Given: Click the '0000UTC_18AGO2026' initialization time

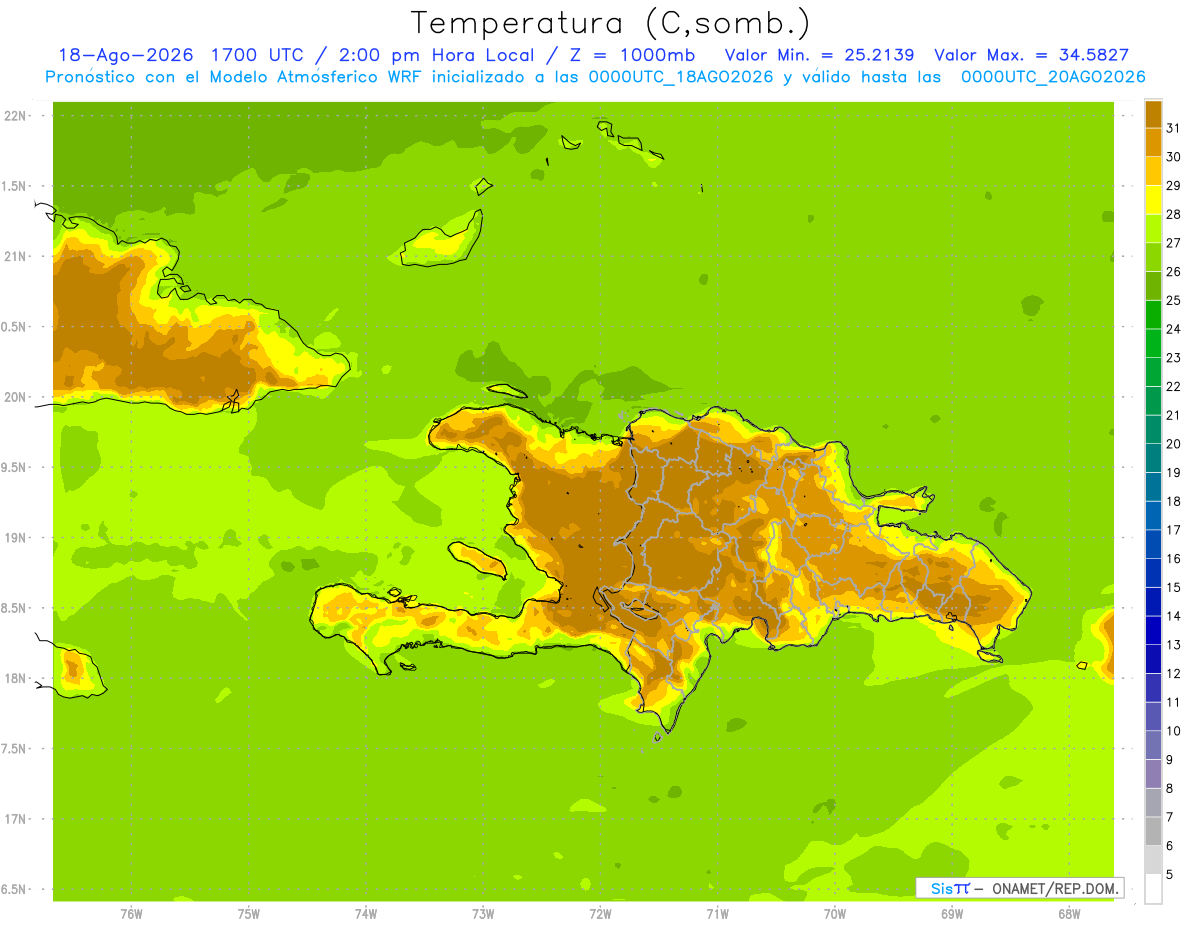Looking at the screenshot, I should pyautogui.click(x=681, y=77).
